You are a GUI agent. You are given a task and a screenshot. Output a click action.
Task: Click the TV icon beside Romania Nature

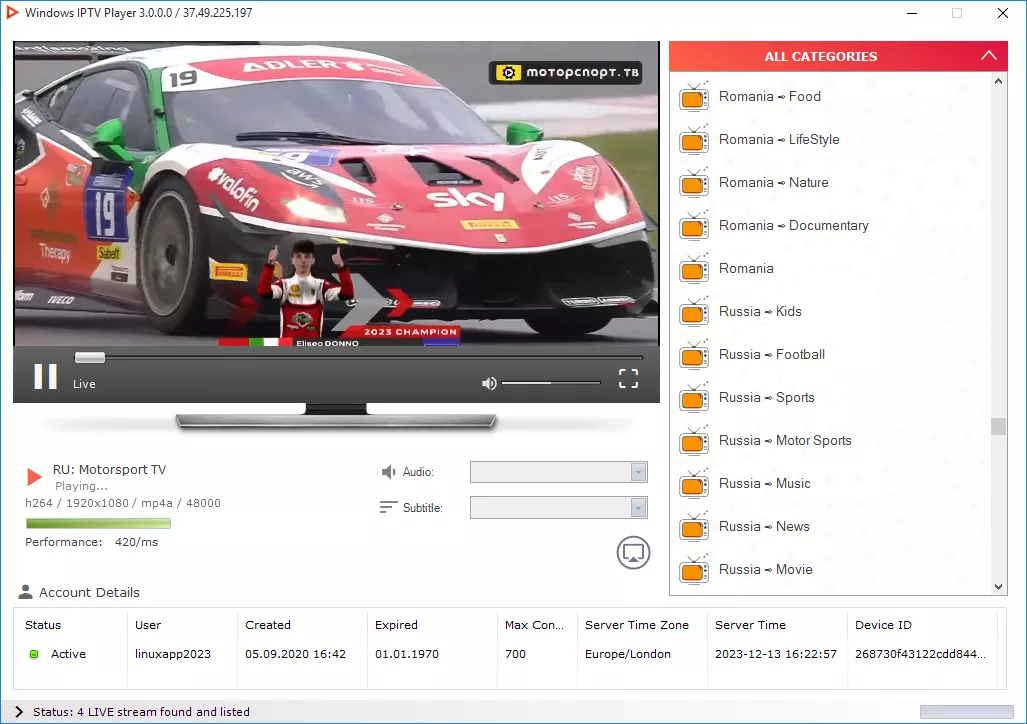[x=694, y=183]
